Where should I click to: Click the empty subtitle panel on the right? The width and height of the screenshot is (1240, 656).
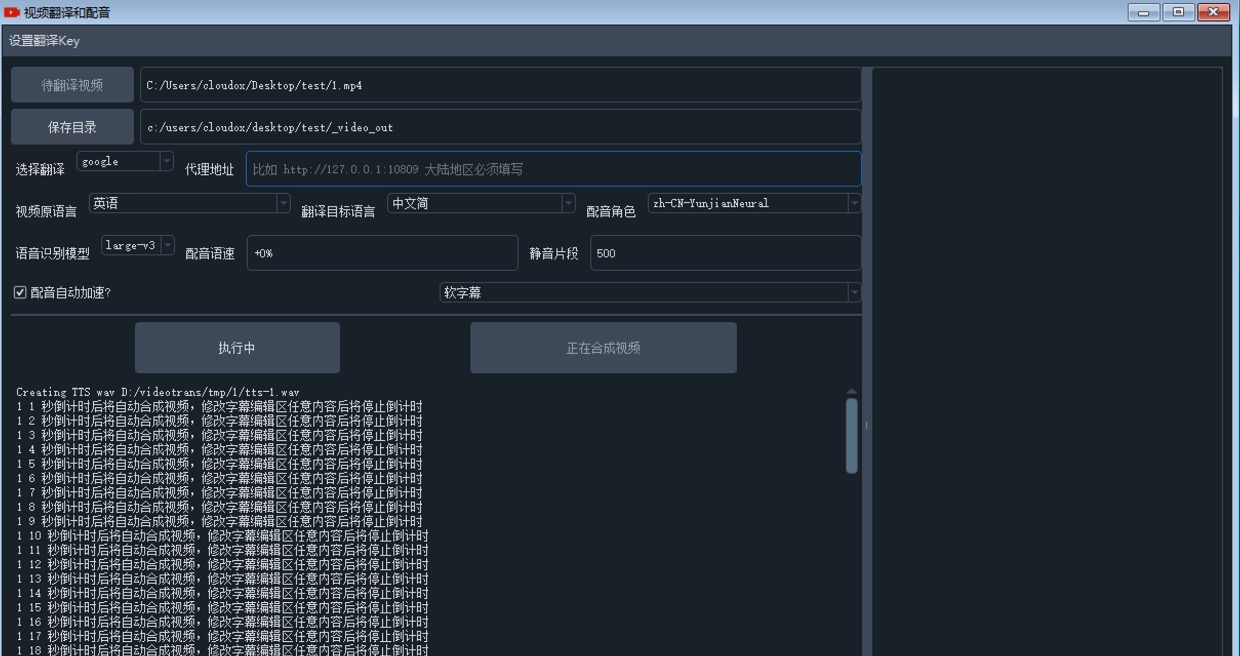coord(1048,350)
